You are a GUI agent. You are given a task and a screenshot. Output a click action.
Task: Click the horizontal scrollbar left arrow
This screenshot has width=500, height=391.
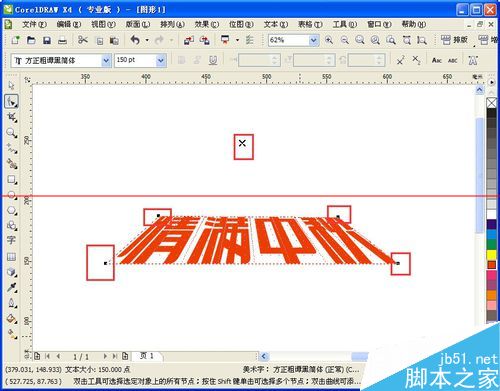click(x=263, y=356)
